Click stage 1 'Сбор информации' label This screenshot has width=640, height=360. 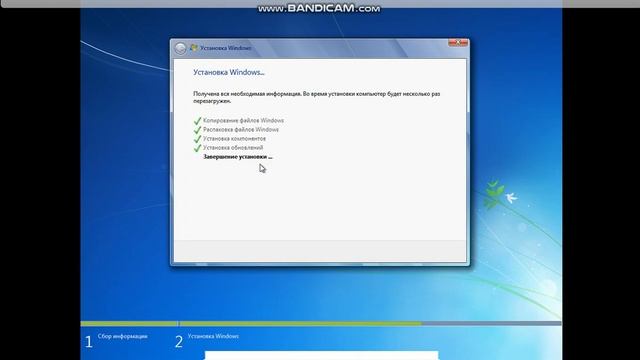tap(122, 336)
